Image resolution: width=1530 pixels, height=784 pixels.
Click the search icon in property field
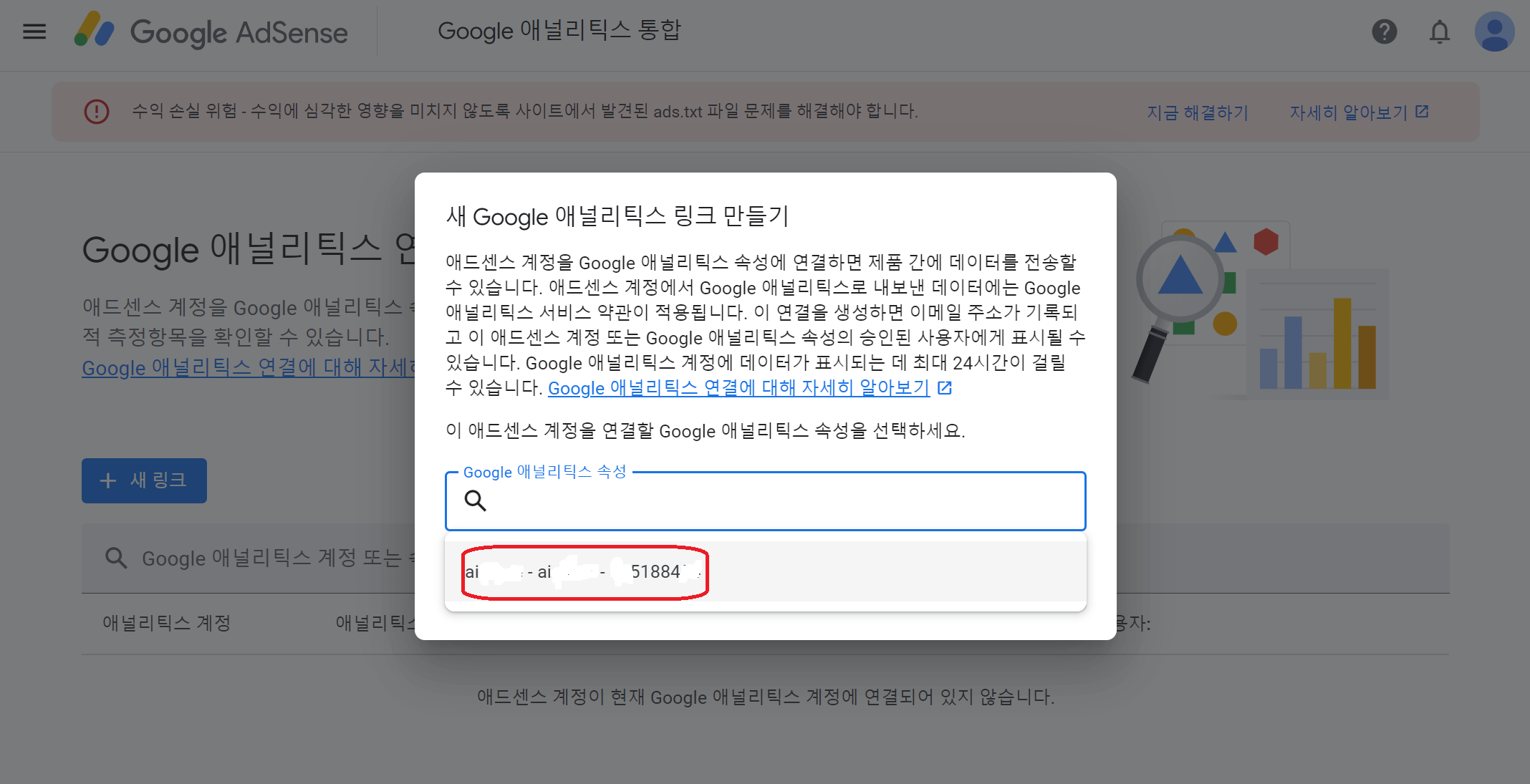(476, 500)
